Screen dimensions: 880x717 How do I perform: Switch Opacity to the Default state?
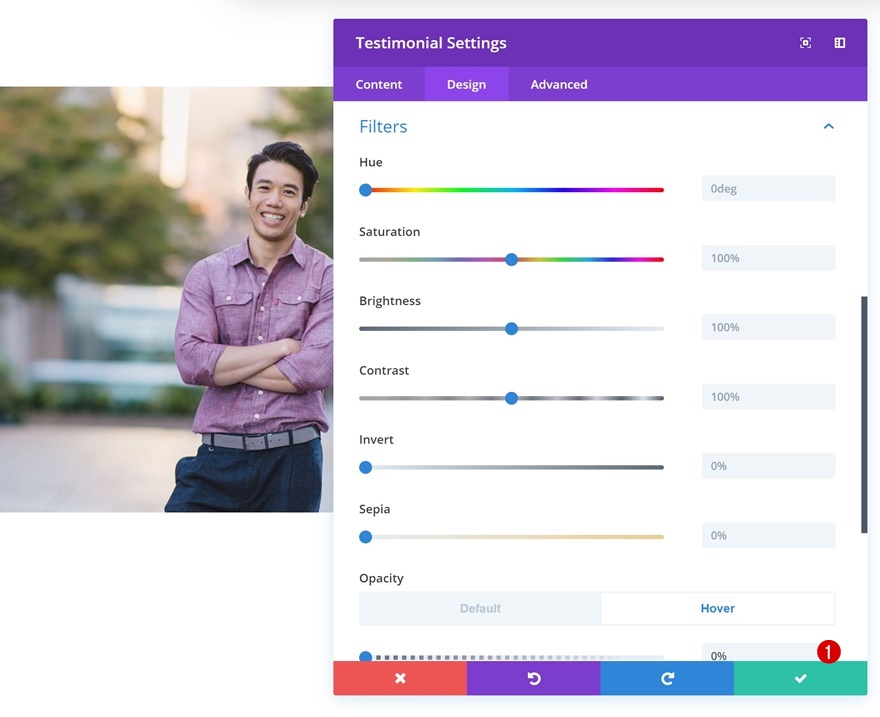[x=480, y=608]
